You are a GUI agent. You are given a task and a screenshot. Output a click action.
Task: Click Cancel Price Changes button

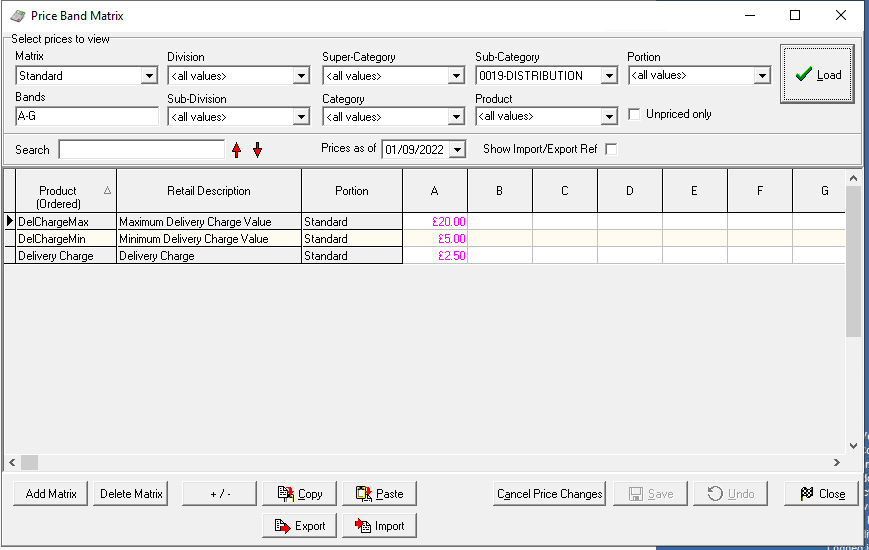point(550,493)
